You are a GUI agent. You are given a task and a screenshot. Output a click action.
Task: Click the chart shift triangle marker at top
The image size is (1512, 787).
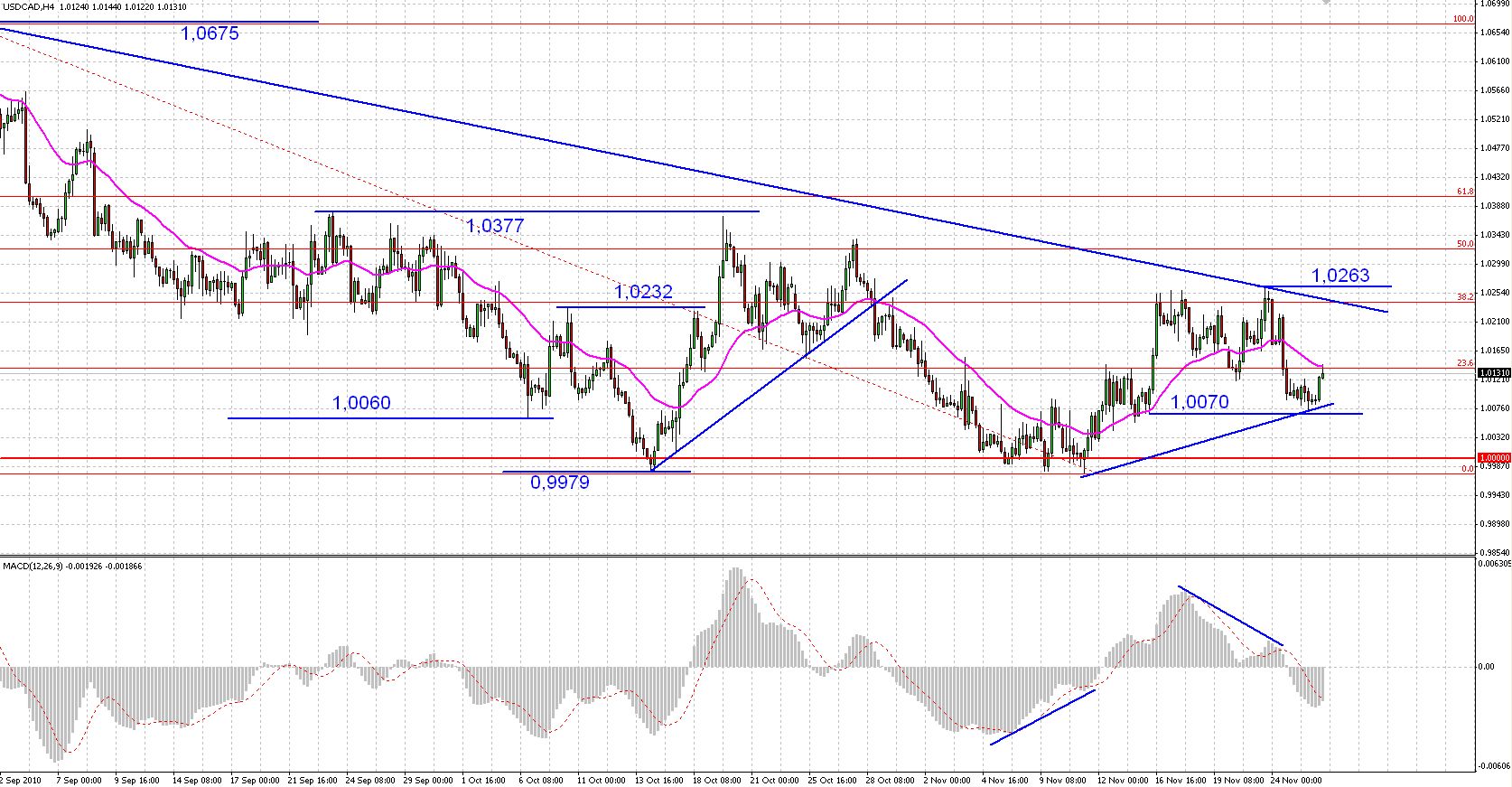[x=1325, y=3]
